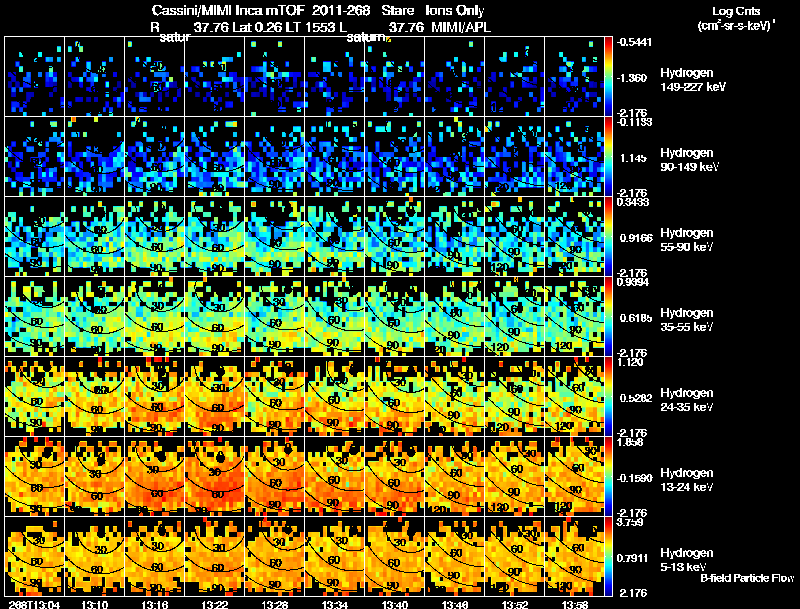This screenshot has height=609, width=800.
Task: Click the color bar beside Hydrogen 24-35 keV
Action: pyautogui.click(x=608, y=396)
